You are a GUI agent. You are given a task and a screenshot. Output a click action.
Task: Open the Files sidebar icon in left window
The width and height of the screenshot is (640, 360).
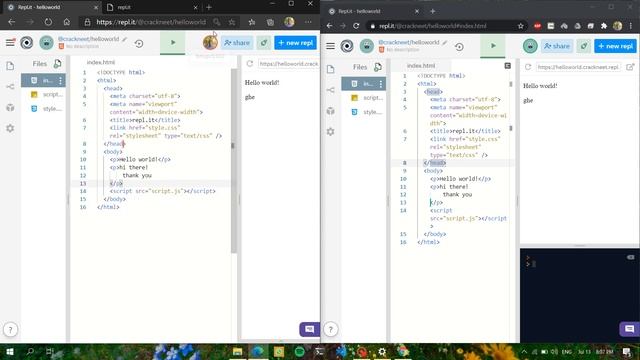coord(10,66)
